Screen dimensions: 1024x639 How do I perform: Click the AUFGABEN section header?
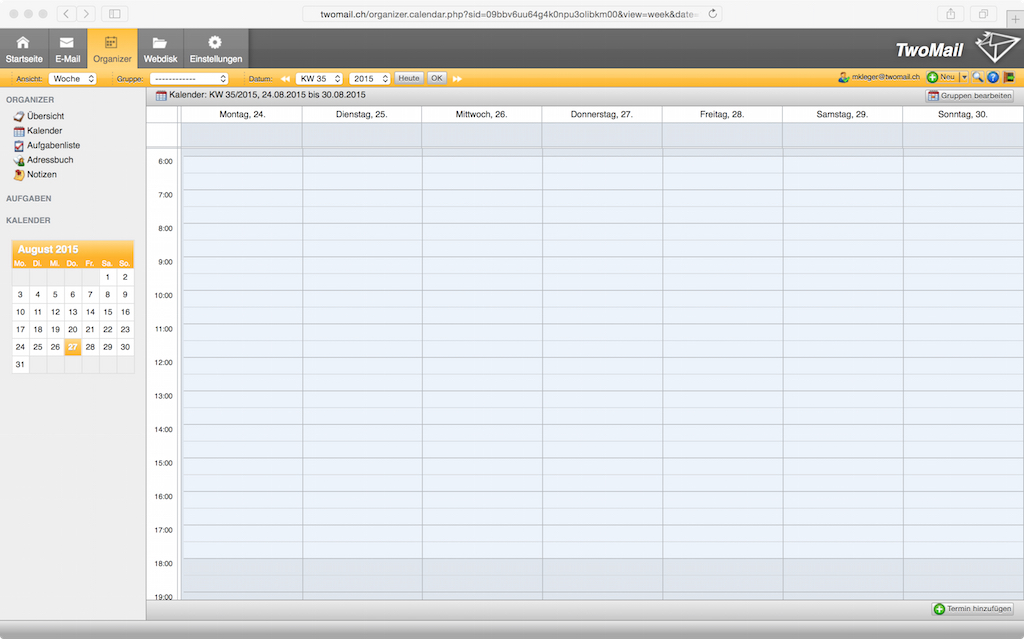point(29,198)
